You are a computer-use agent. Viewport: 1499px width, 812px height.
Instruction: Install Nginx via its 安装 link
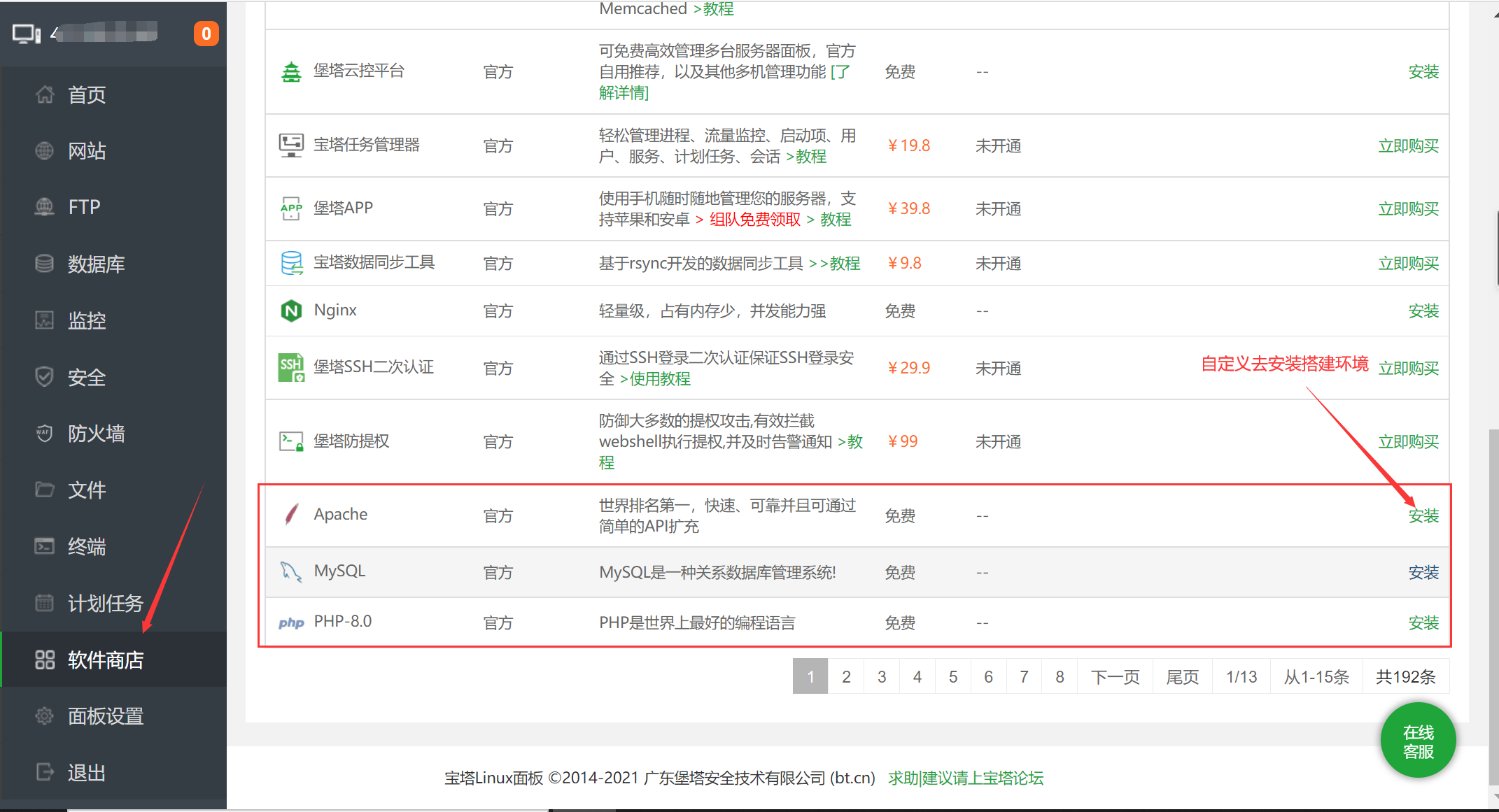pos(1423,311)
